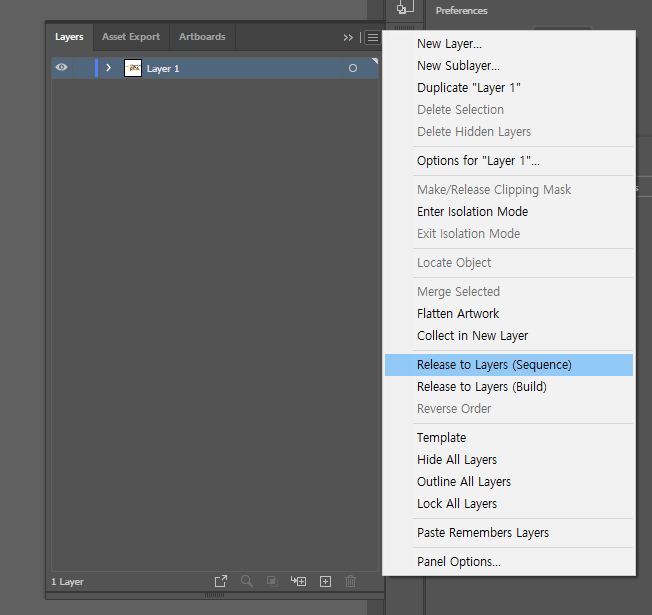The width and height of the screenshot is (652, 615).
Task: Choose Flatten Artwork
Action: pos(509,314)
